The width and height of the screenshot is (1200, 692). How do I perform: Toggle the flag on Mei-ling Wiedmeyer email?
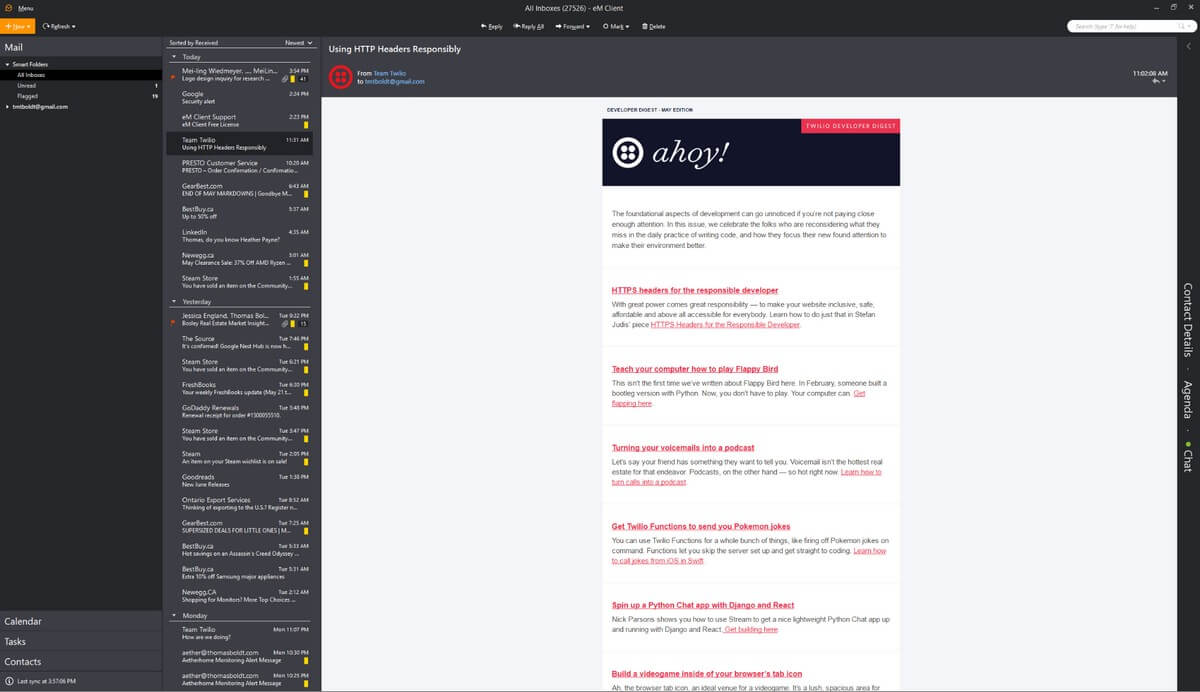pos(174,76)
